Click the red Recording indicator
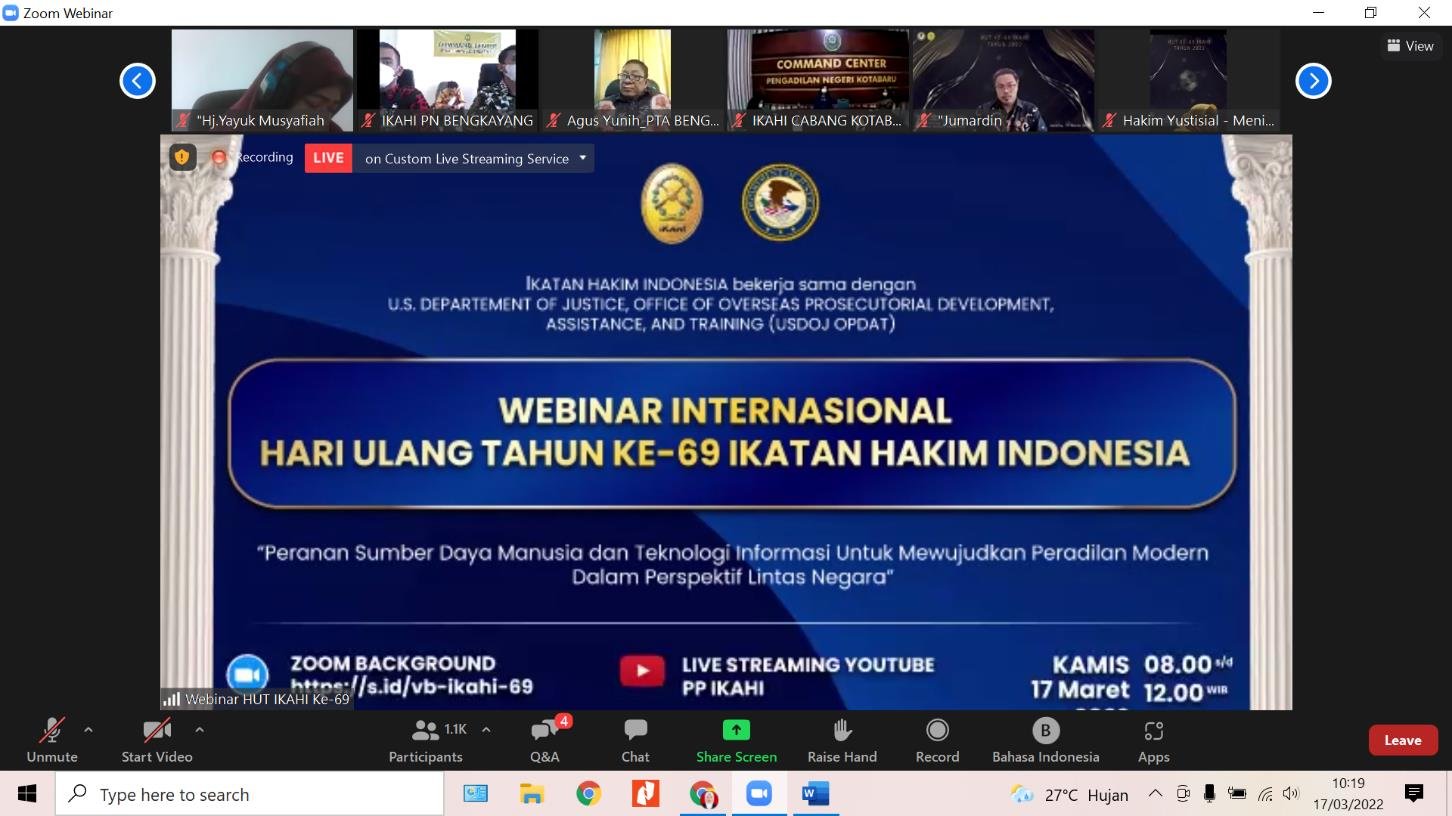The width and height of the screenshot is (1452, 816). pyautogui.click(x=219, y=157)
